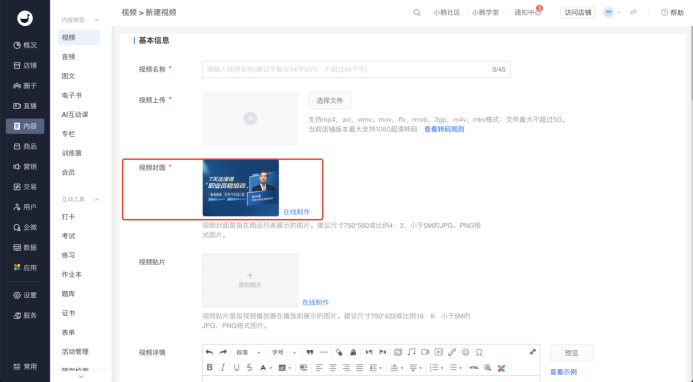Toggle underline formatting

tap(236, 367)
